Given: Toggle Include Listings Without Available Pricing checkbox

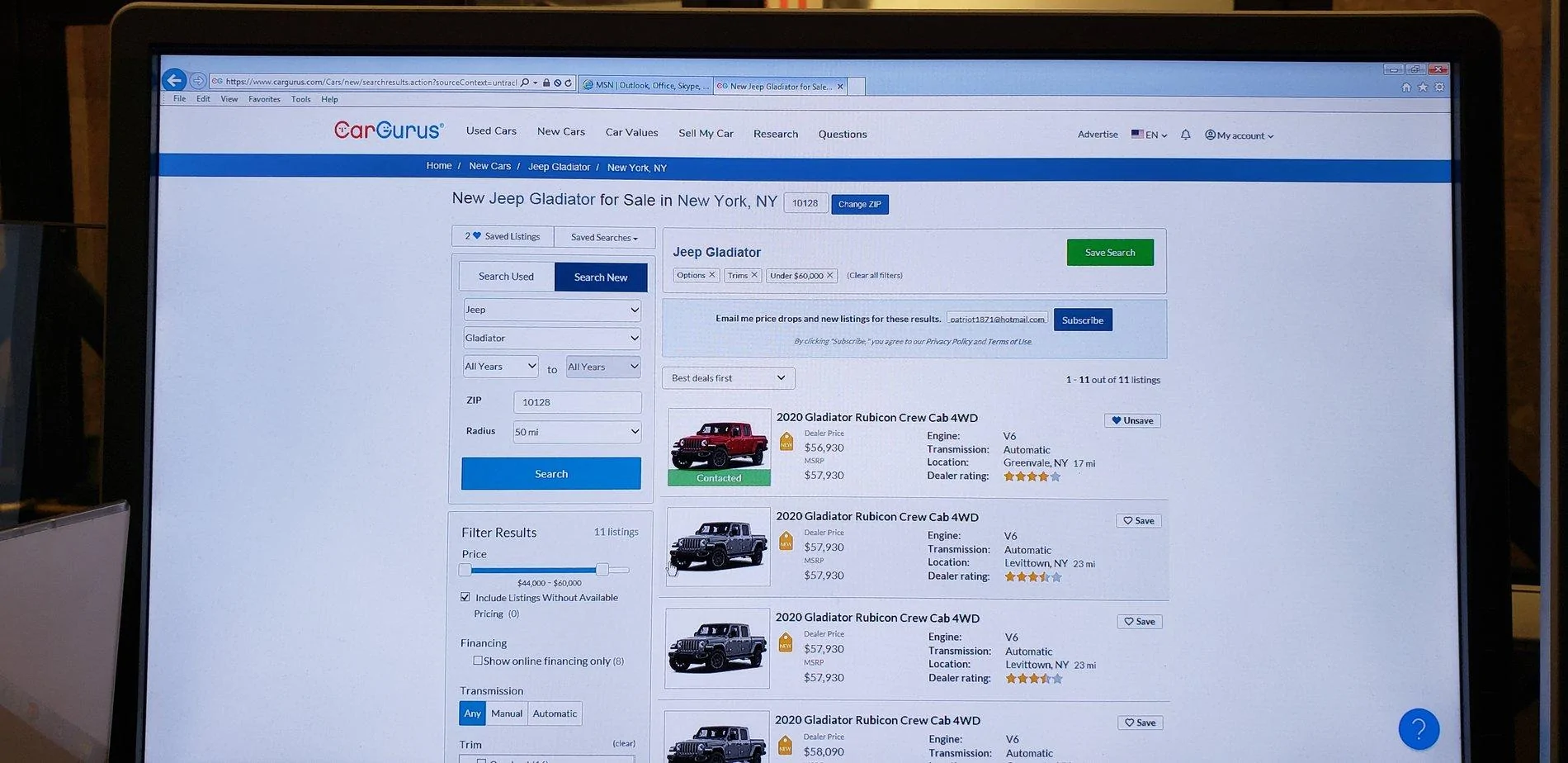Looking at the screenshot, I should point(465,597).
